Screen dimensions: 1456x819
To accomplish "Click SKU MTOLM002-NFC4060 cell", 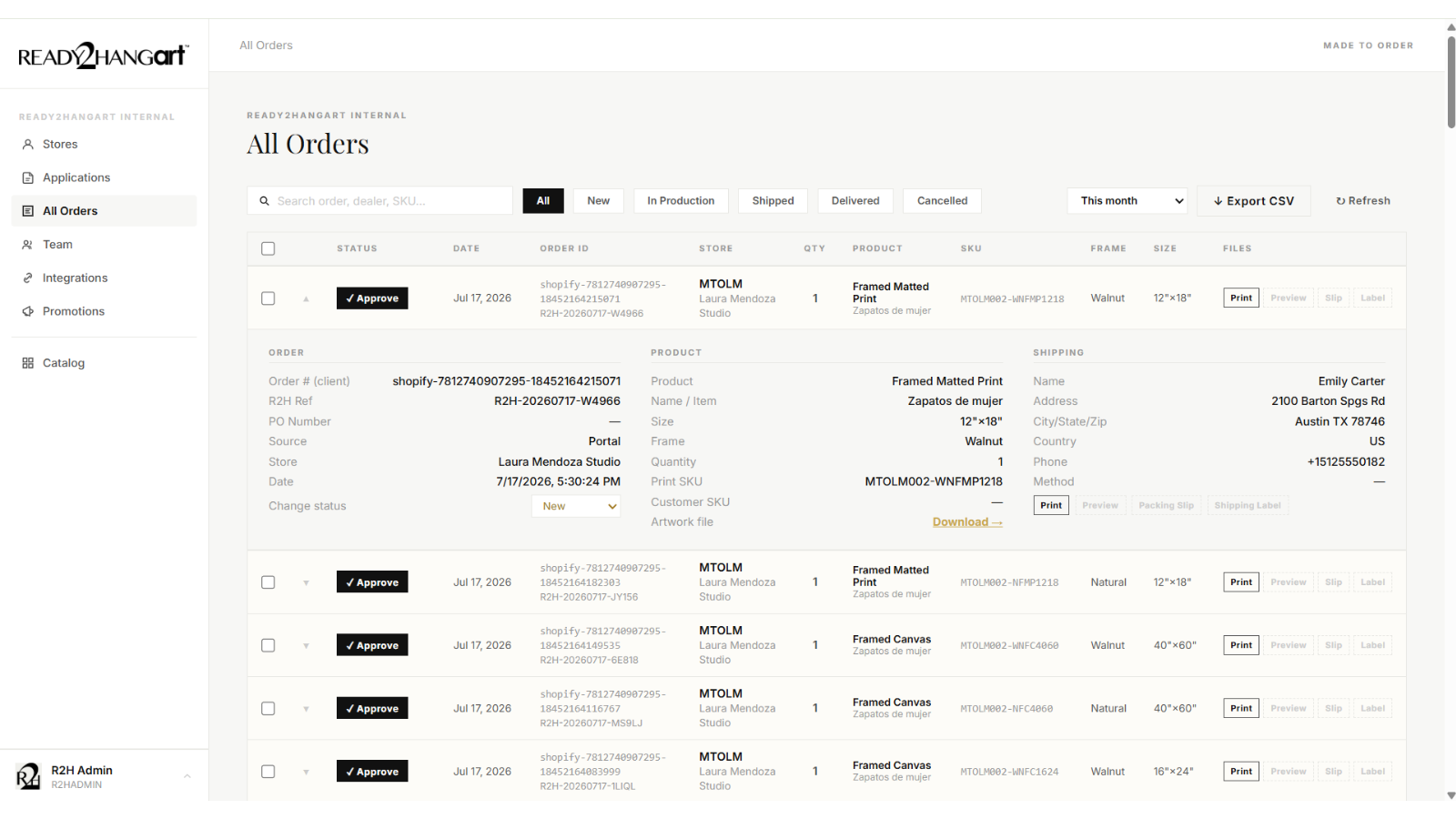I will tap(1006, 709).
